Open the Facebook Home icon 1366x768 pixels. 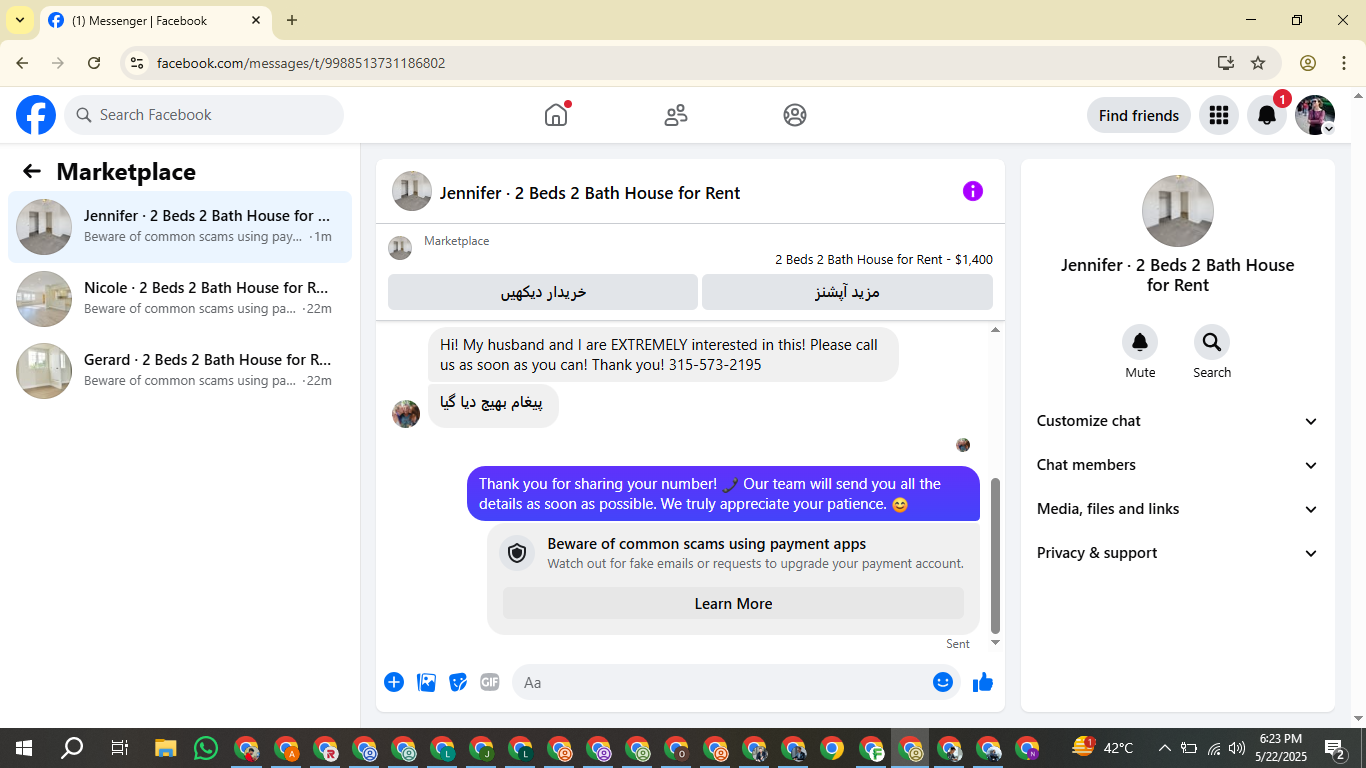coord(556,115)
